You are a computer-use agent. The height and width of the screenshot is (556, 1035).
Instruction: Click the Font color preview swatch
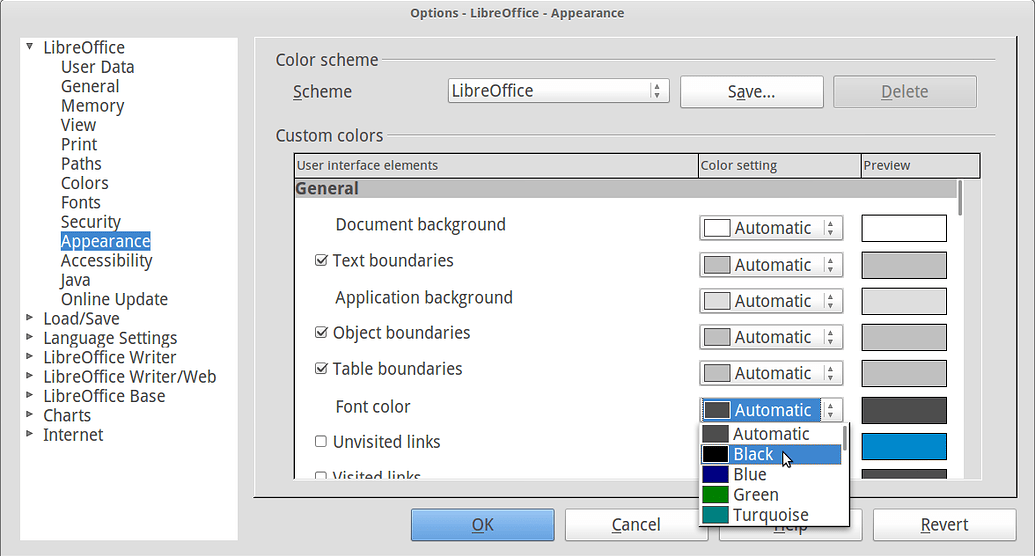click(x=904, y=410)
